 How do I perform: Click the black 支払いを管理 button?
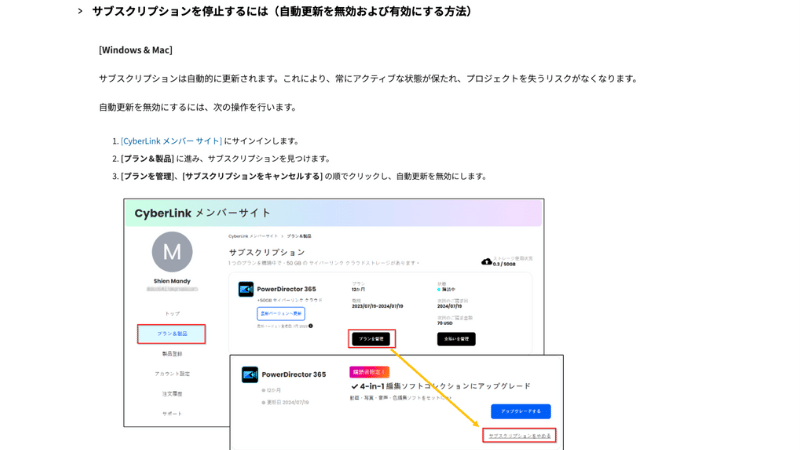tap(456, 339)
